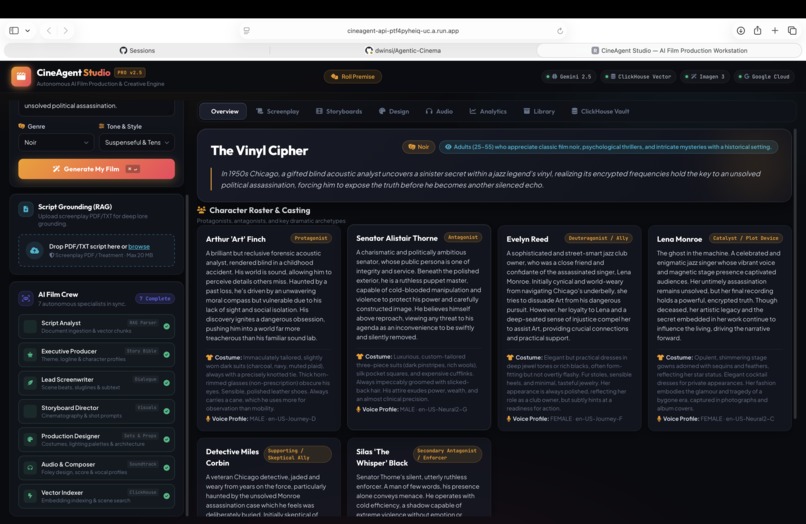Click the address bar URL field
The width and height of the screenshot is (806, 524).
click(x=403, y=31)
